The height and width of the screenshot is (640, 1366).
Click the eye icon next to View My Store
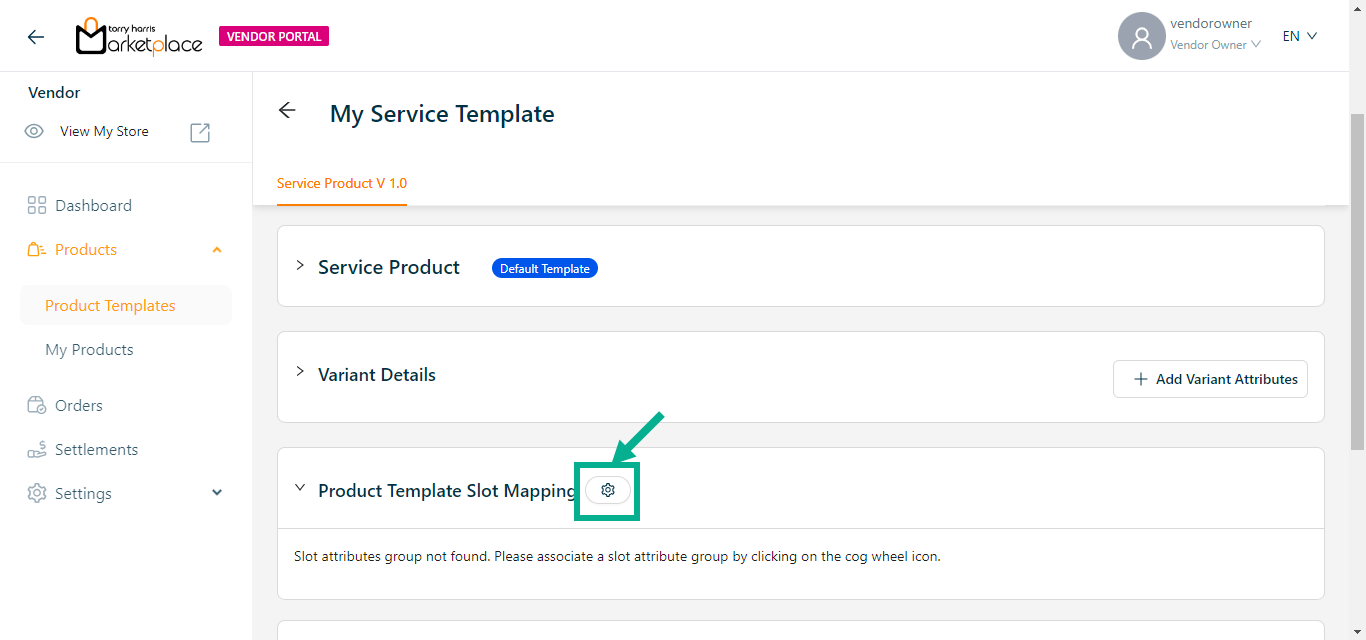coord(35,132)
